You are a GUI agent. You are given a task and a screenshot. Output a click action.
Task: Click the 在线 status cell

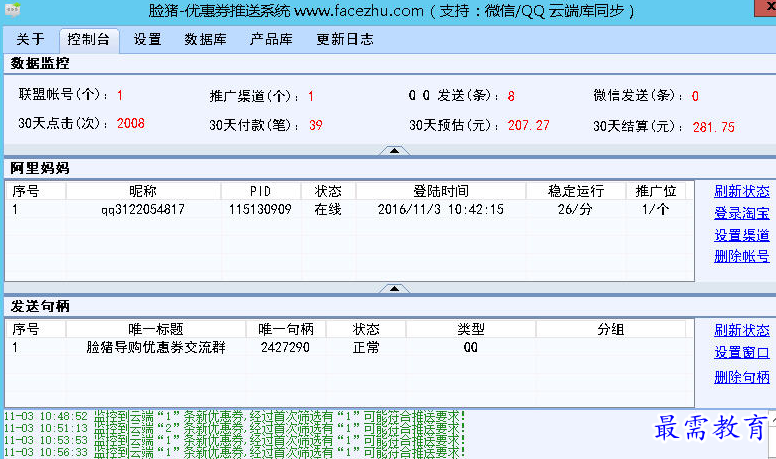[328, 209]
